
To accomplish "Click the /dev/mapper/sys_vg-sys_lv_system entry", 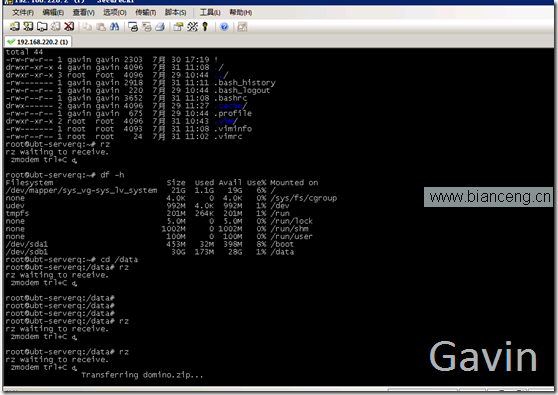I will click(81, 191).
